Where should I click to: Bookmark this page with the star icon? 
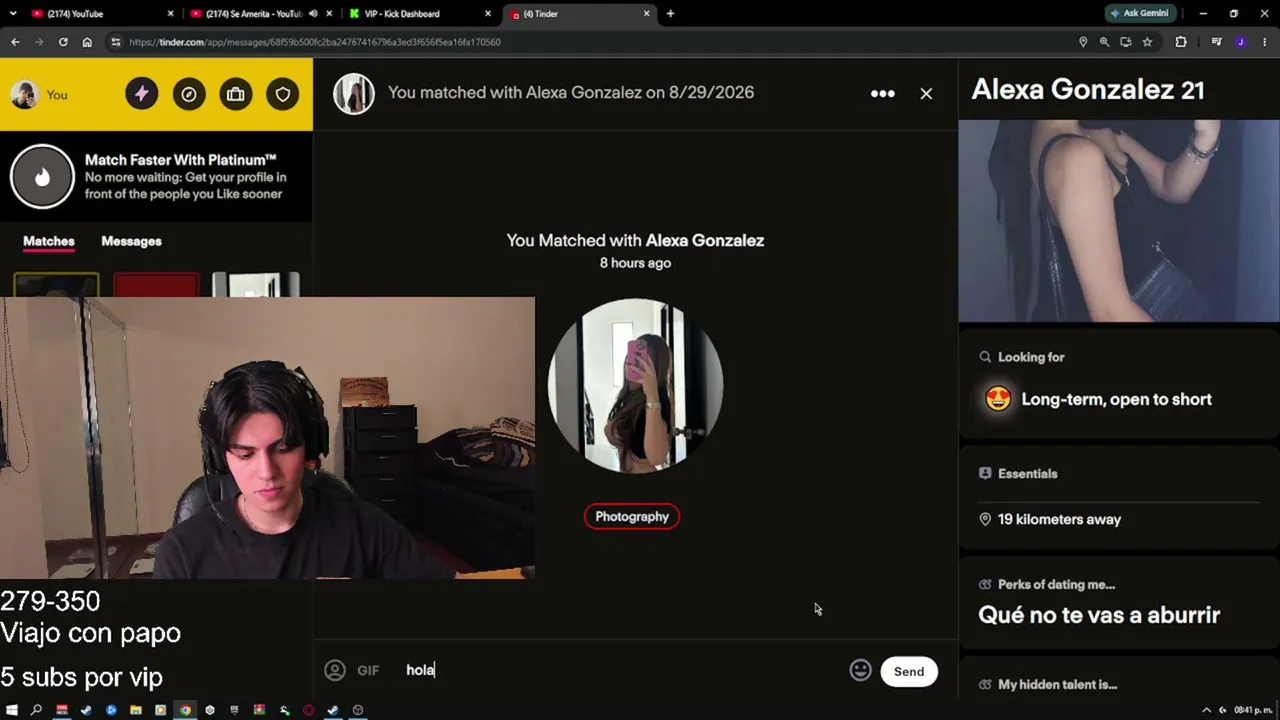1147,42
